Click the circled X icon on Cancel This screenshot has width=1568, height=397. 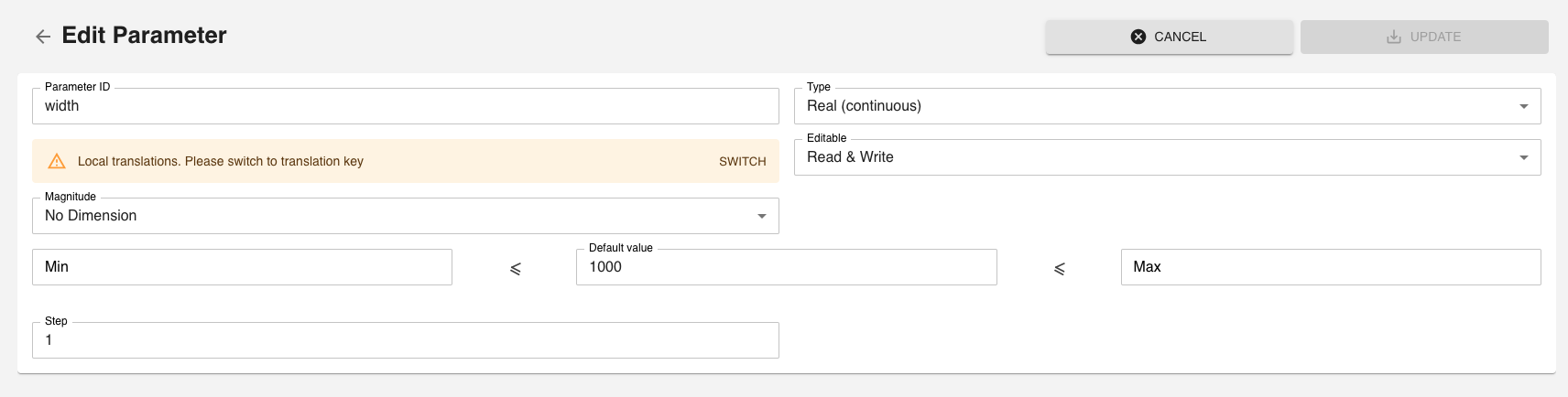coord(1138,37)
